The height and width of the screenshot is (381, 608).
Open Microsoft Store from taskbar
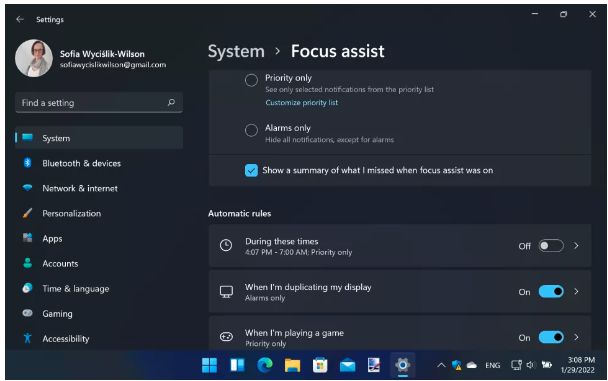pos(320,365)
